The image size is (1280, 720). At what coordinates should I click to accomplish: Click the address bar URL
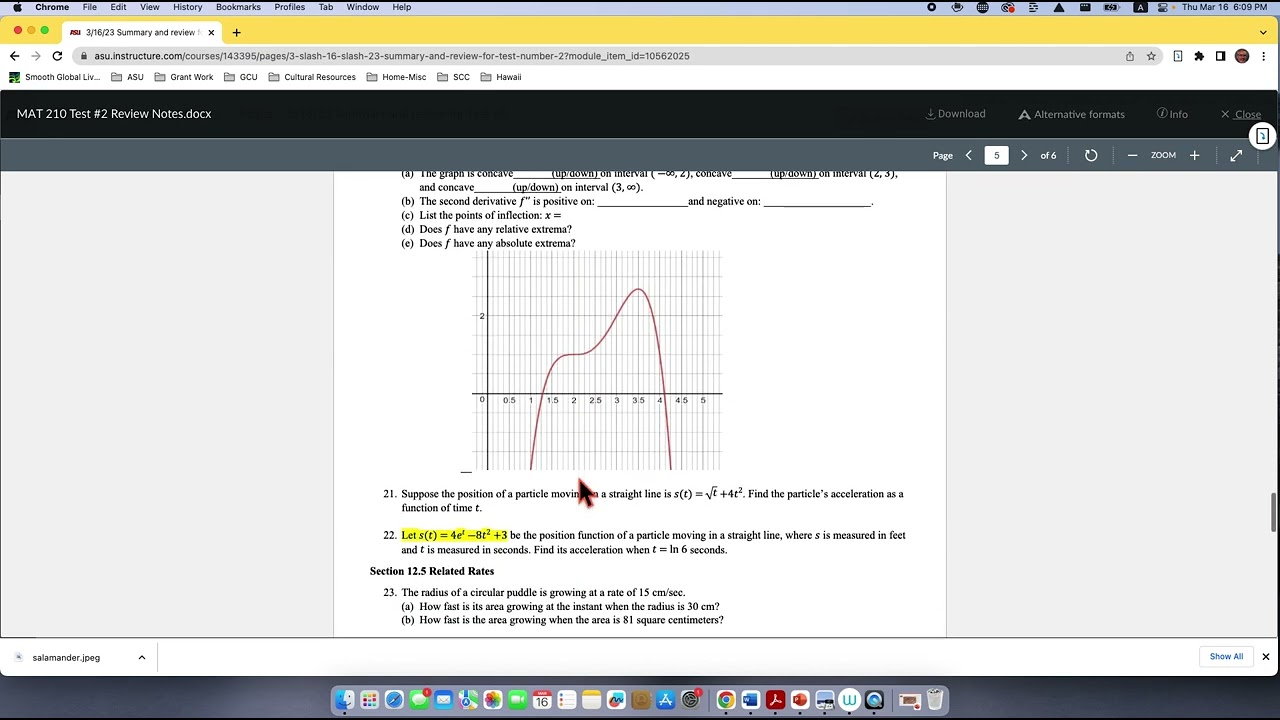point(392,56)
